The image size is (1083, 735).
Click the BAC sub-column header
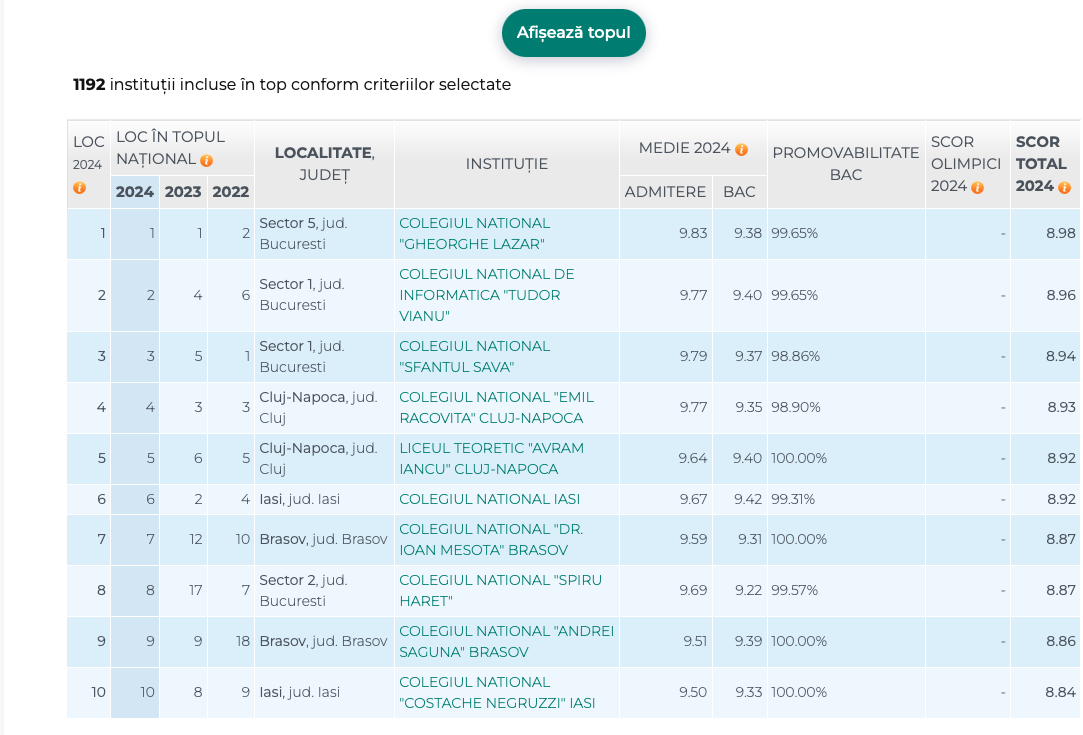pyautogui.click(x=739, y=192)
